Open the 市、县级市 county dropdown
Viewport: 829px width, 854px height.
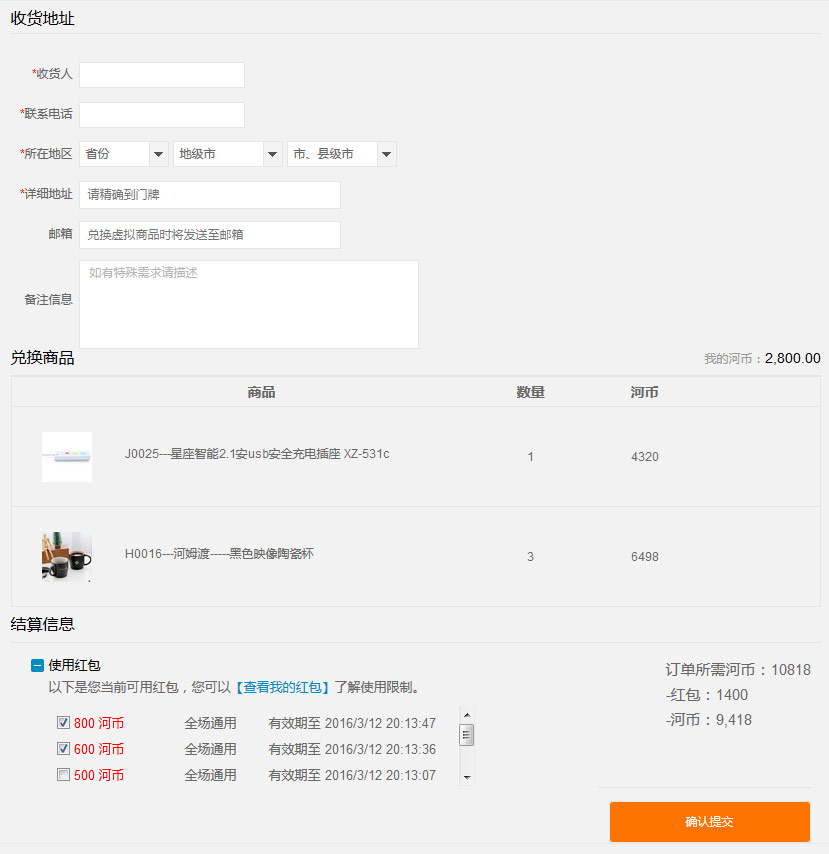tap(342, 154)
